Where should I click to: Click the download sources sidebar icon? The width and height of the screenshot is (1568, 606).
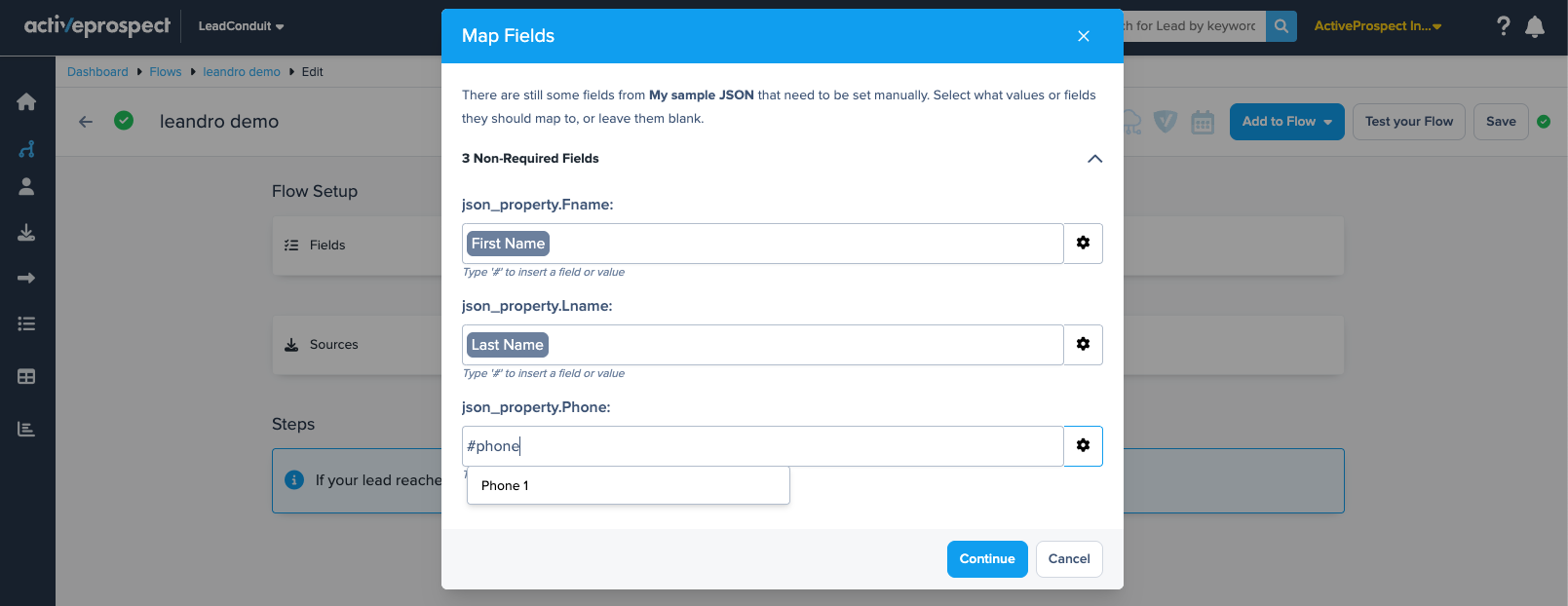26,233
